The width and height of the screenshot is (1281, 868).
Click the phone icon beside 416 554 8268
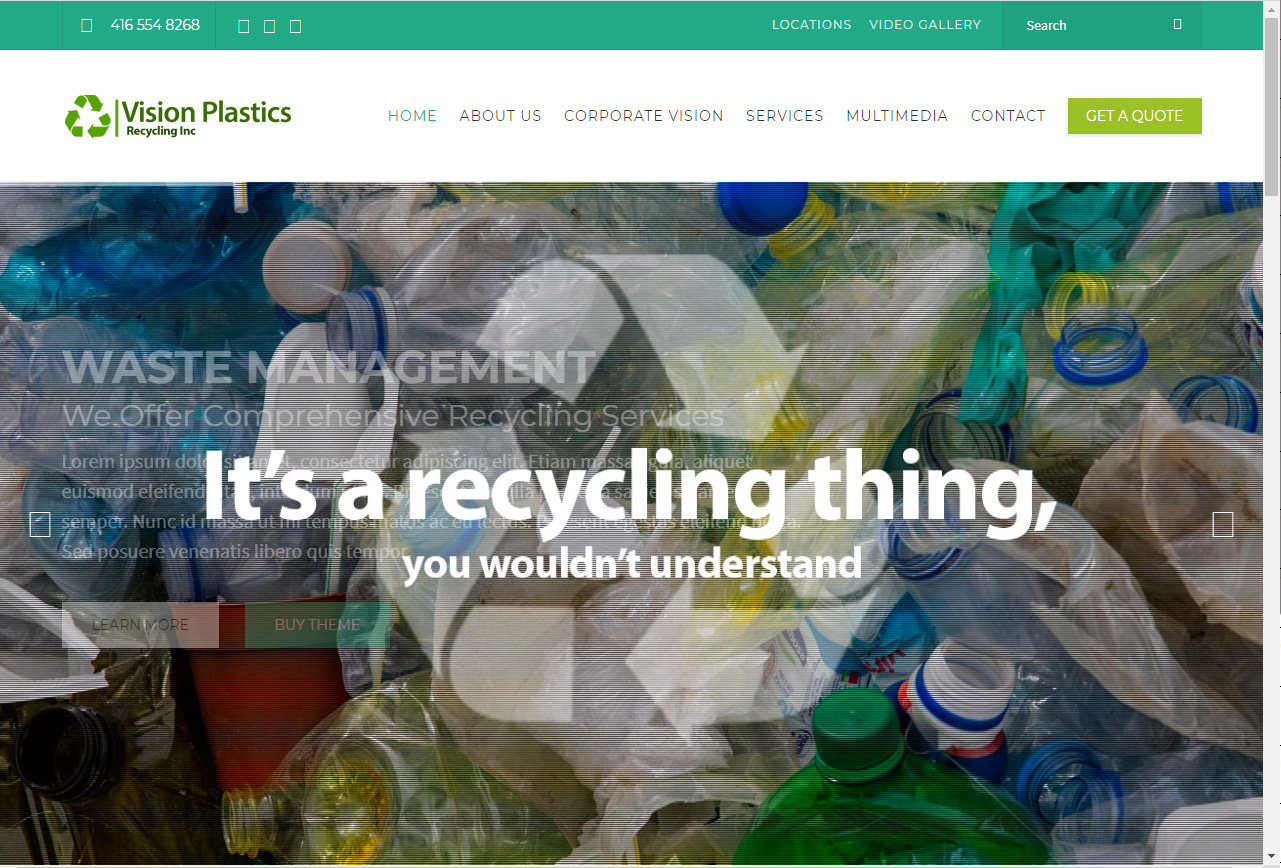click(87, 25)
